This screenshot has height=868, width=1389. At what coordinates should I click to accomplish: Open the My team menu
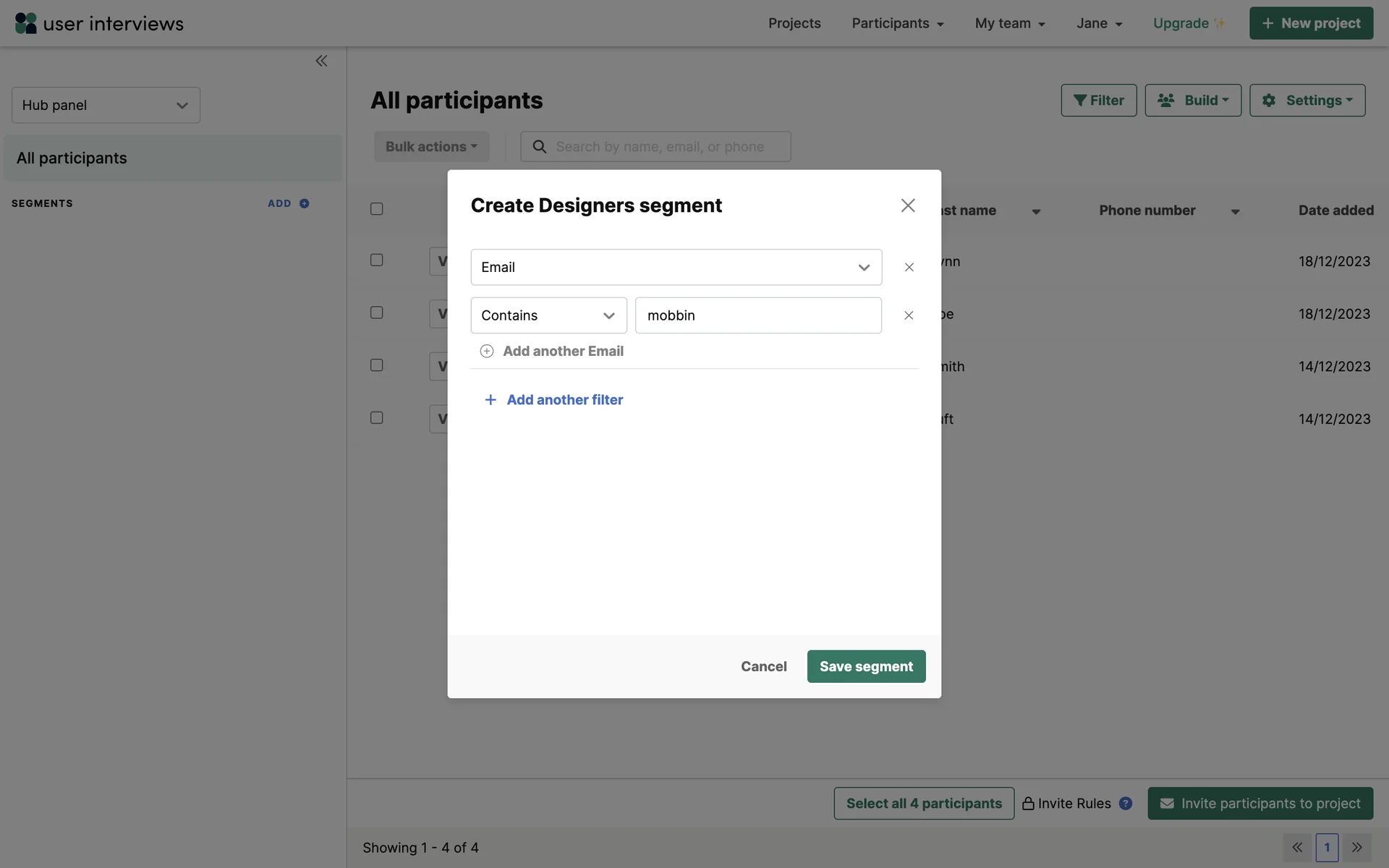pyautogui.click(x=1010, y=23)
